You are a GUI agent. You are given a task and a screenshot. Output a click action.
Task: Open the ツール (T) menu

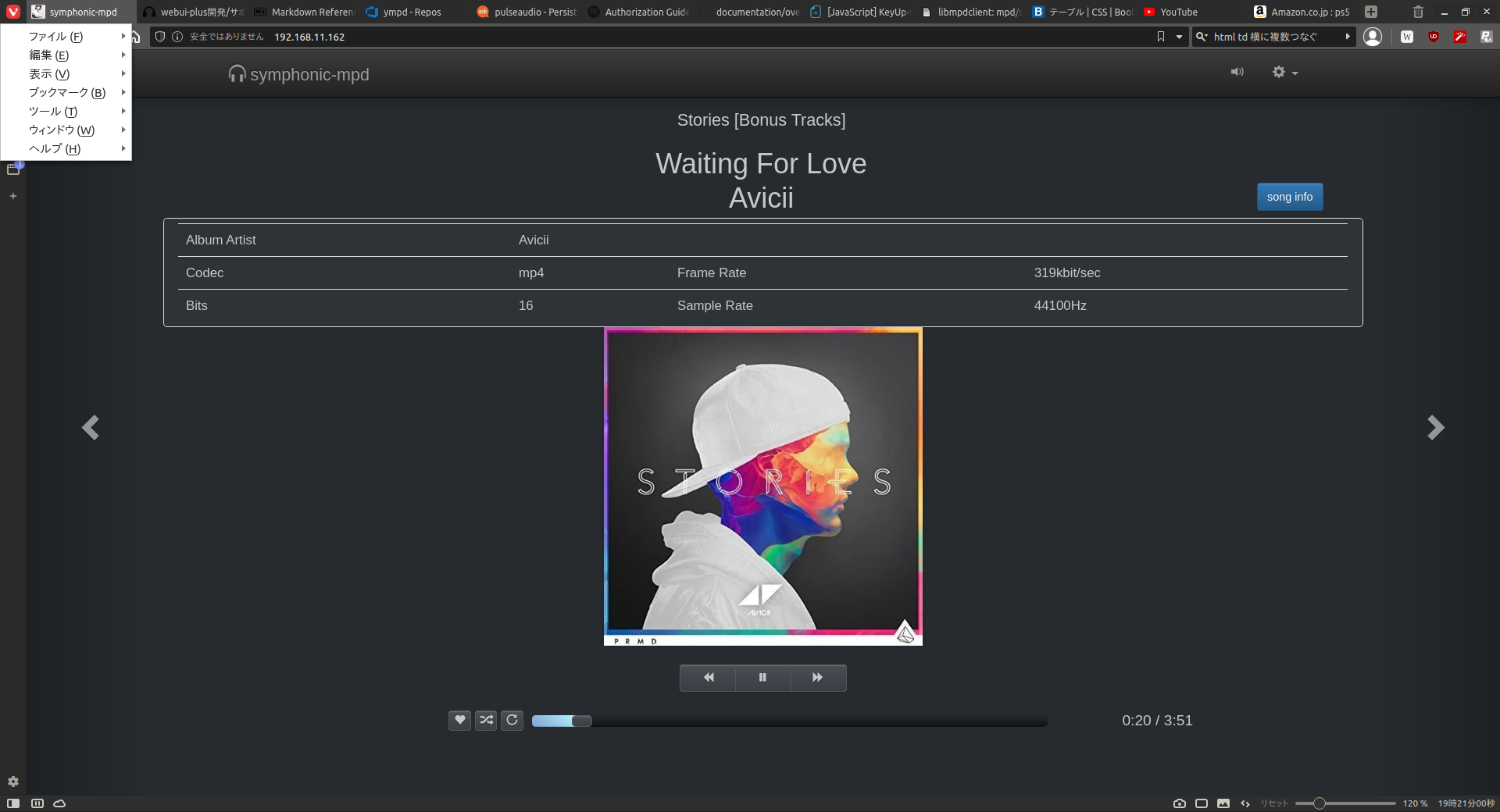66,111
